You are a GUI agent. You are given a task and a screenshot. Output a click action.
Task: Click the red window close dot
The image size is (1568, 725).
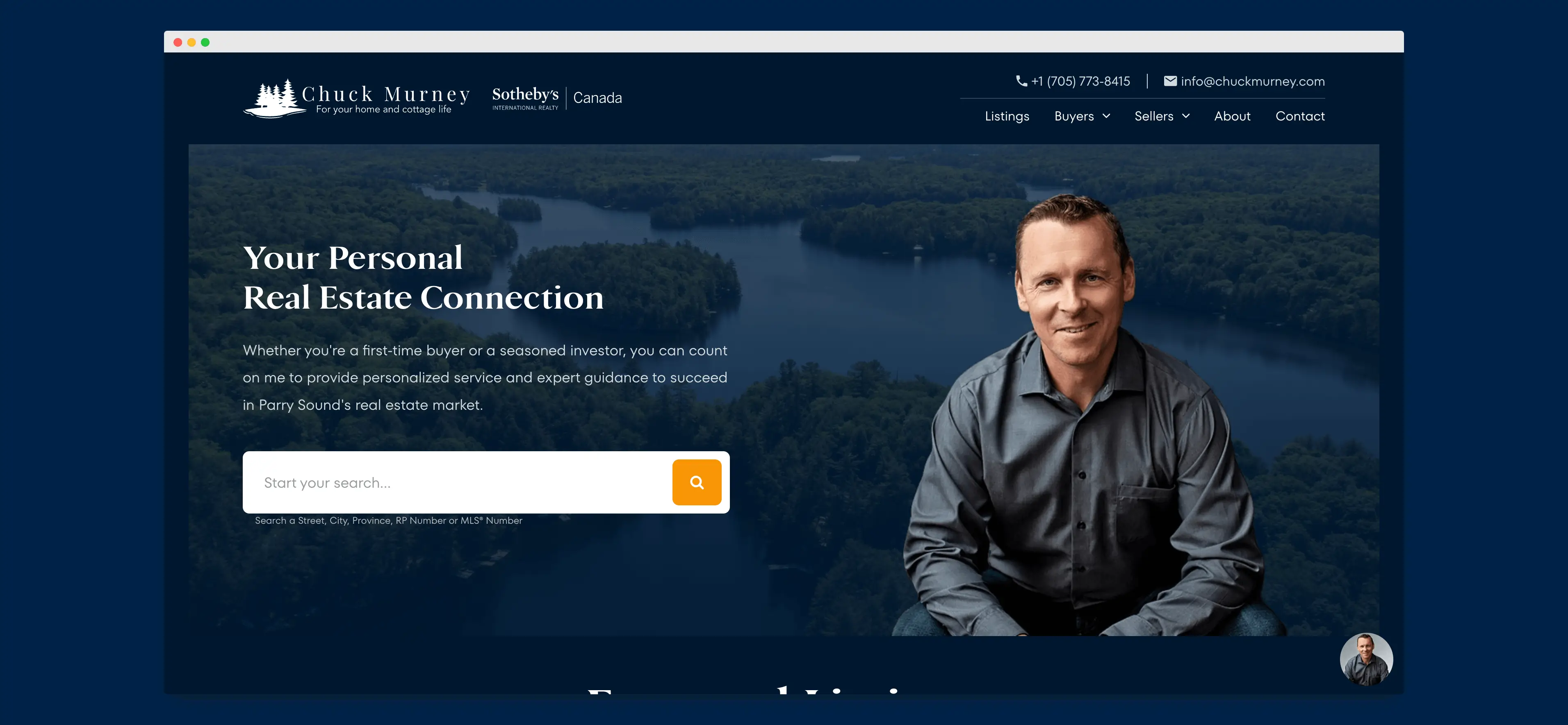coord(178,42)
